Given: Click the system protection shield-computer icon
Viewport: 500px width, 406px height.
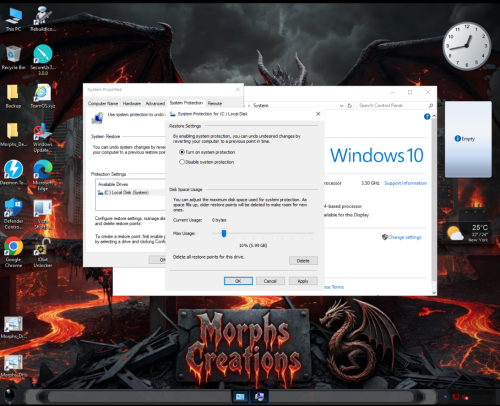Looking at the screenshot, I should tap(97, 118).
